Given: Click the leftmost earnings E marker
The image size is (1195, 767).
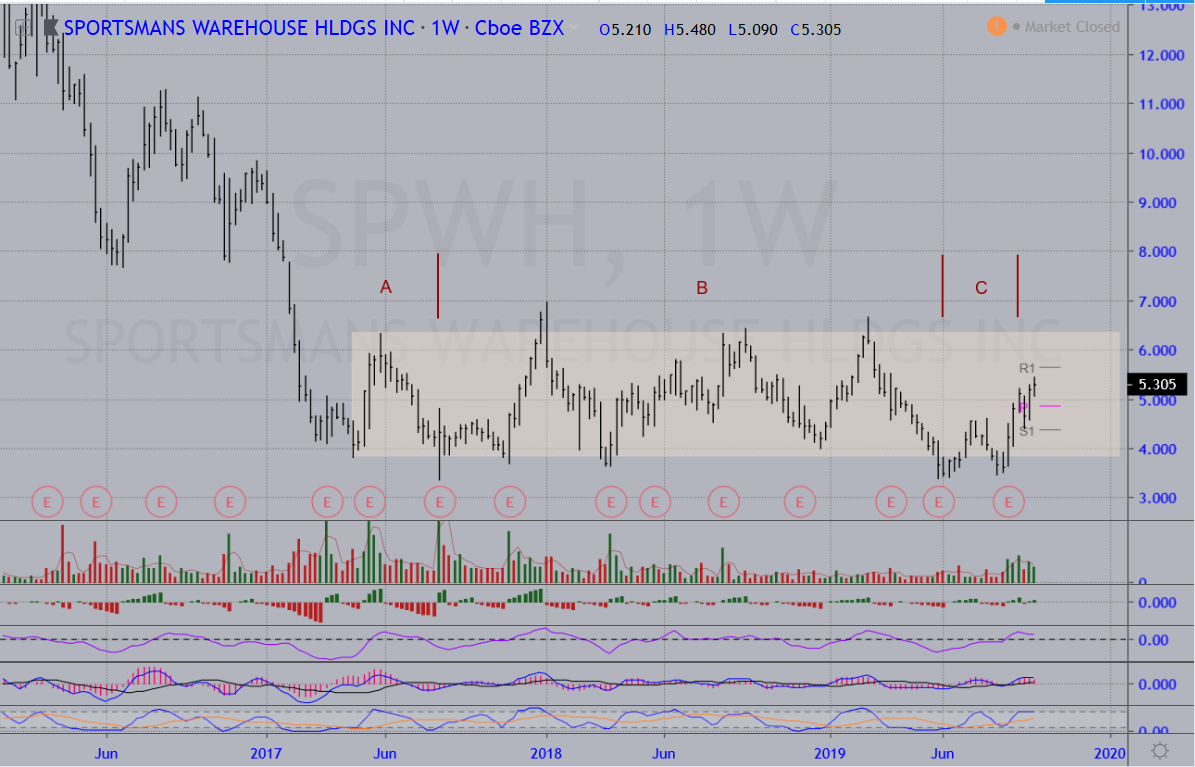Looking at the screenshot, I should (x=47, y=500).
